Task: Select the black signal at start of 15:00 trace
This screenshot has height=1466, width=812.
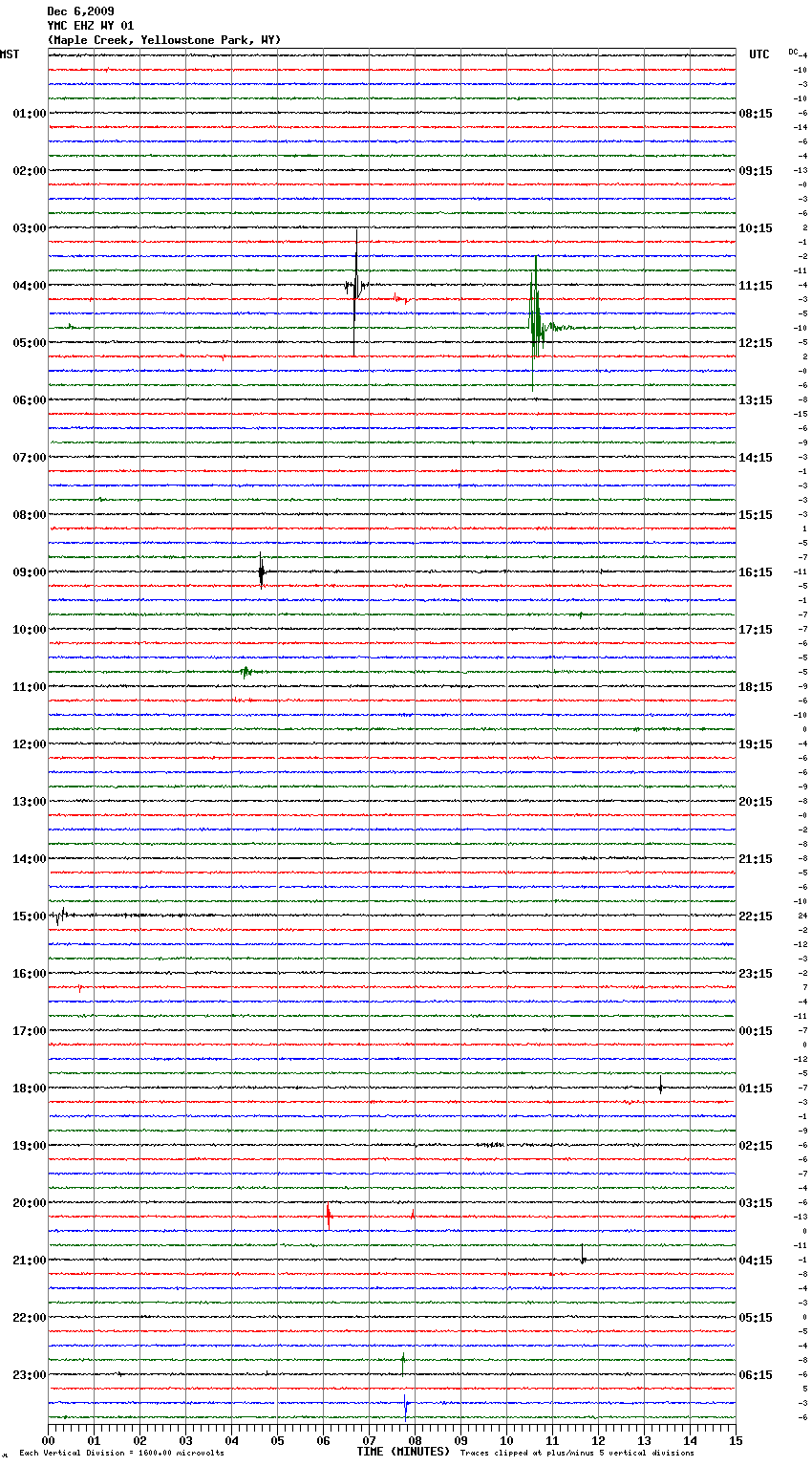Action: coord(61,916)
